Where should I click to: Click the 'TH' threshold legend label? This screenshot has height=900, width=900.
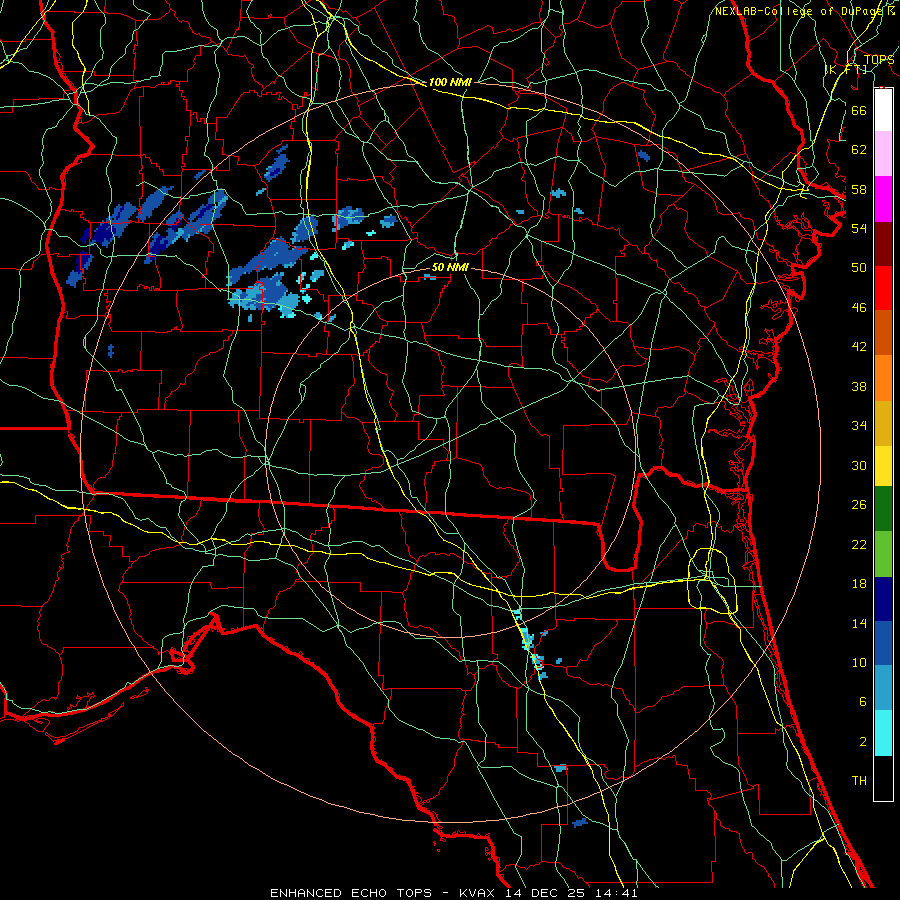pyautogui.click(x=859, y=781)
